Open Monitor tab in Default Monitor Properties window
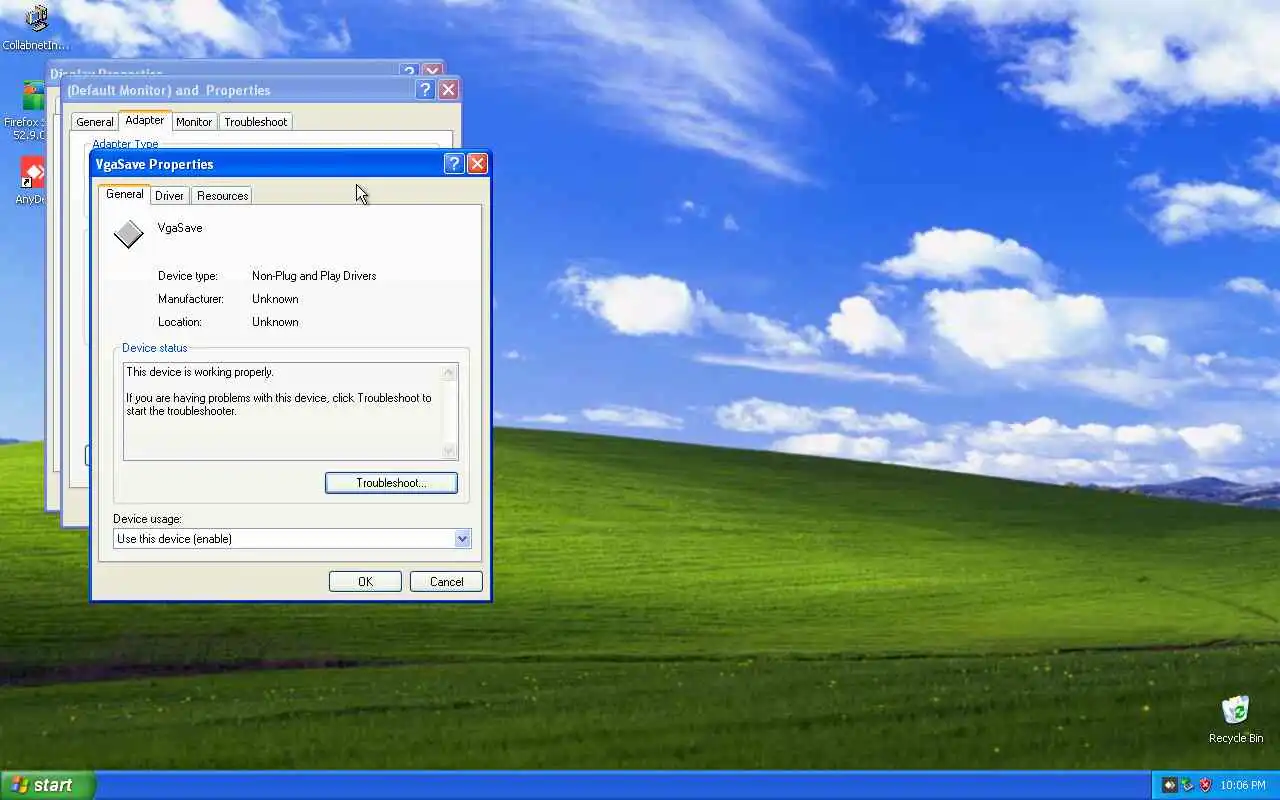Viewport: 1280px width, 800px height. (194, 122)
